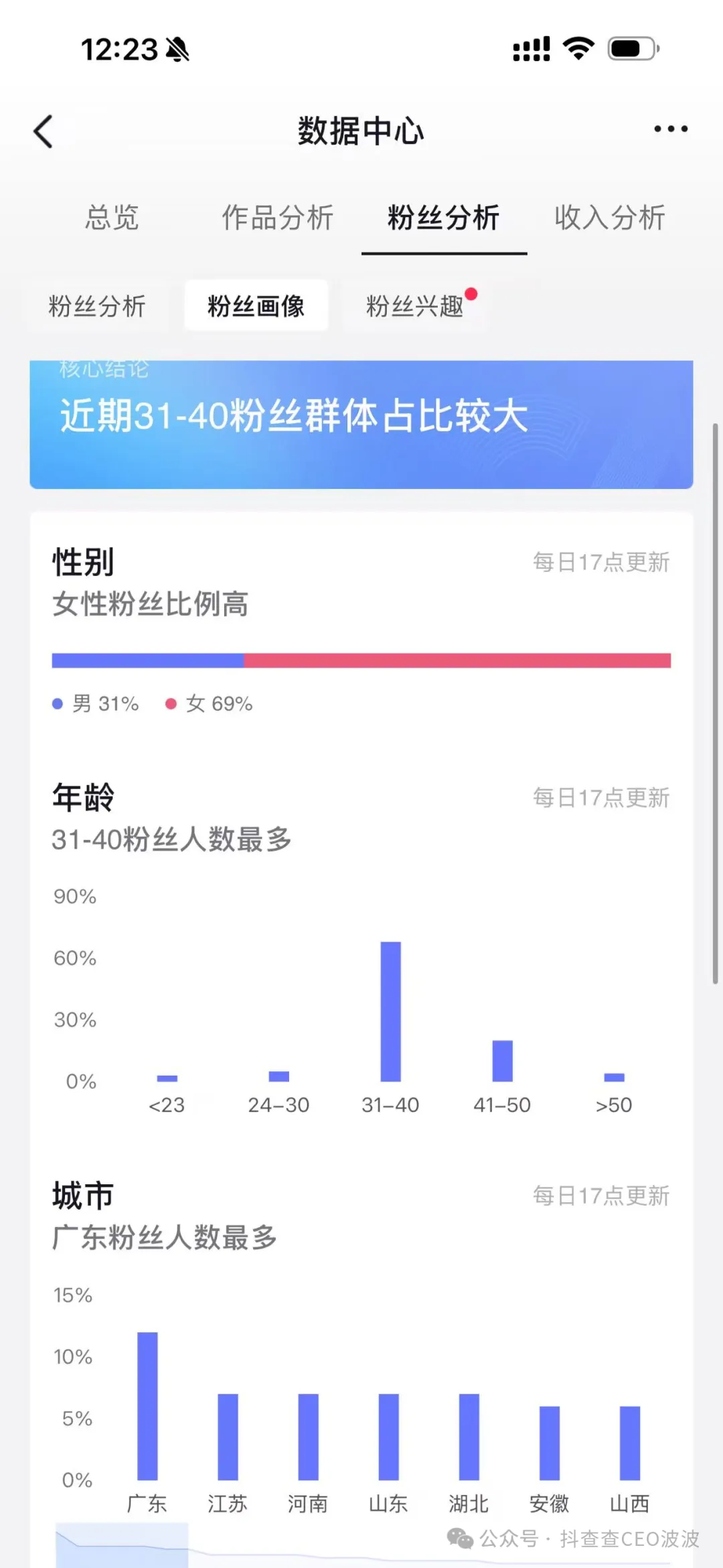723x1568 pixels.
Task: Tap the 女 69% legend dot
Action: point(171,704)
